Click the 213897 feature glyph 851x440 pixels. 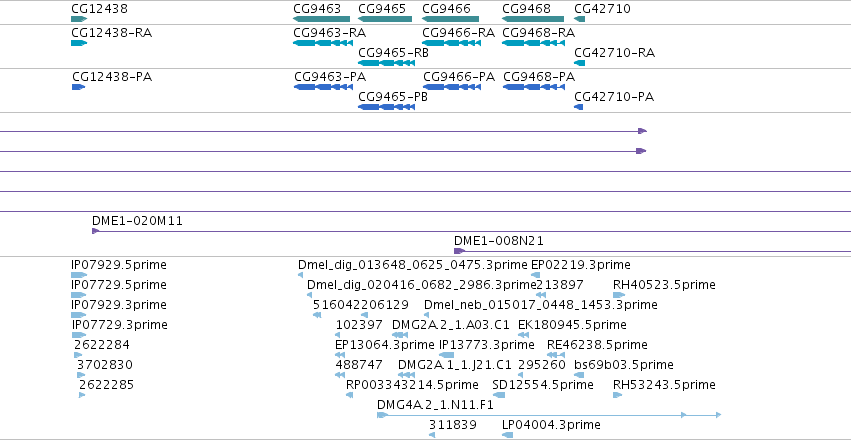point(540,295)
